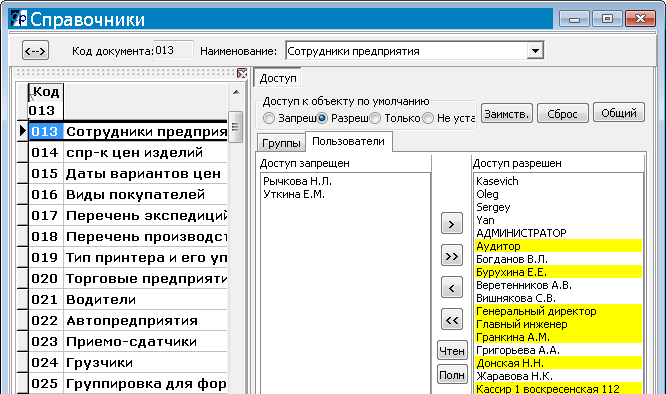Image resolution: width=666 pixels, height=394 pixels.
Task: Select the Только radio button
Action: coord(375,118)
